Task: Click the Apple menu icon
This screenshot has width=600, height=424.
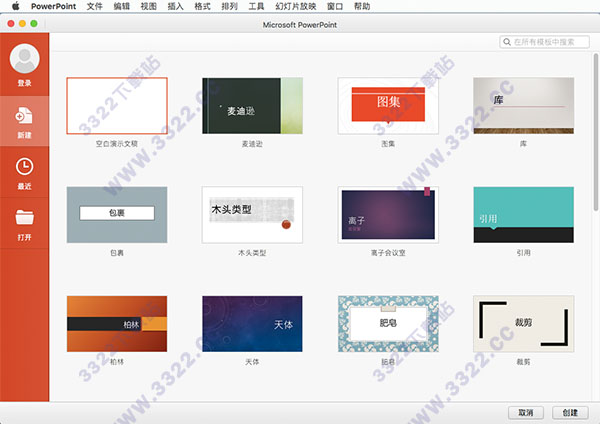Action: 16,6
